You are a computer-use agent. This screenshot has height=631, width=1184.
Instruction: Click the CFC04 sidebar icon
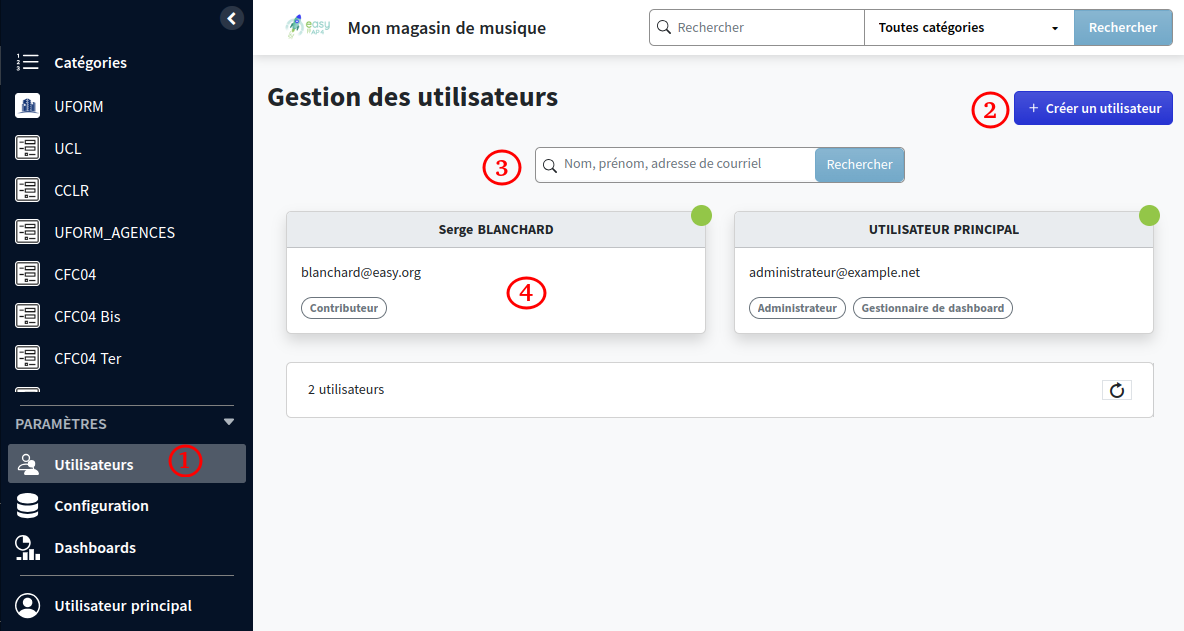(27, 273)
